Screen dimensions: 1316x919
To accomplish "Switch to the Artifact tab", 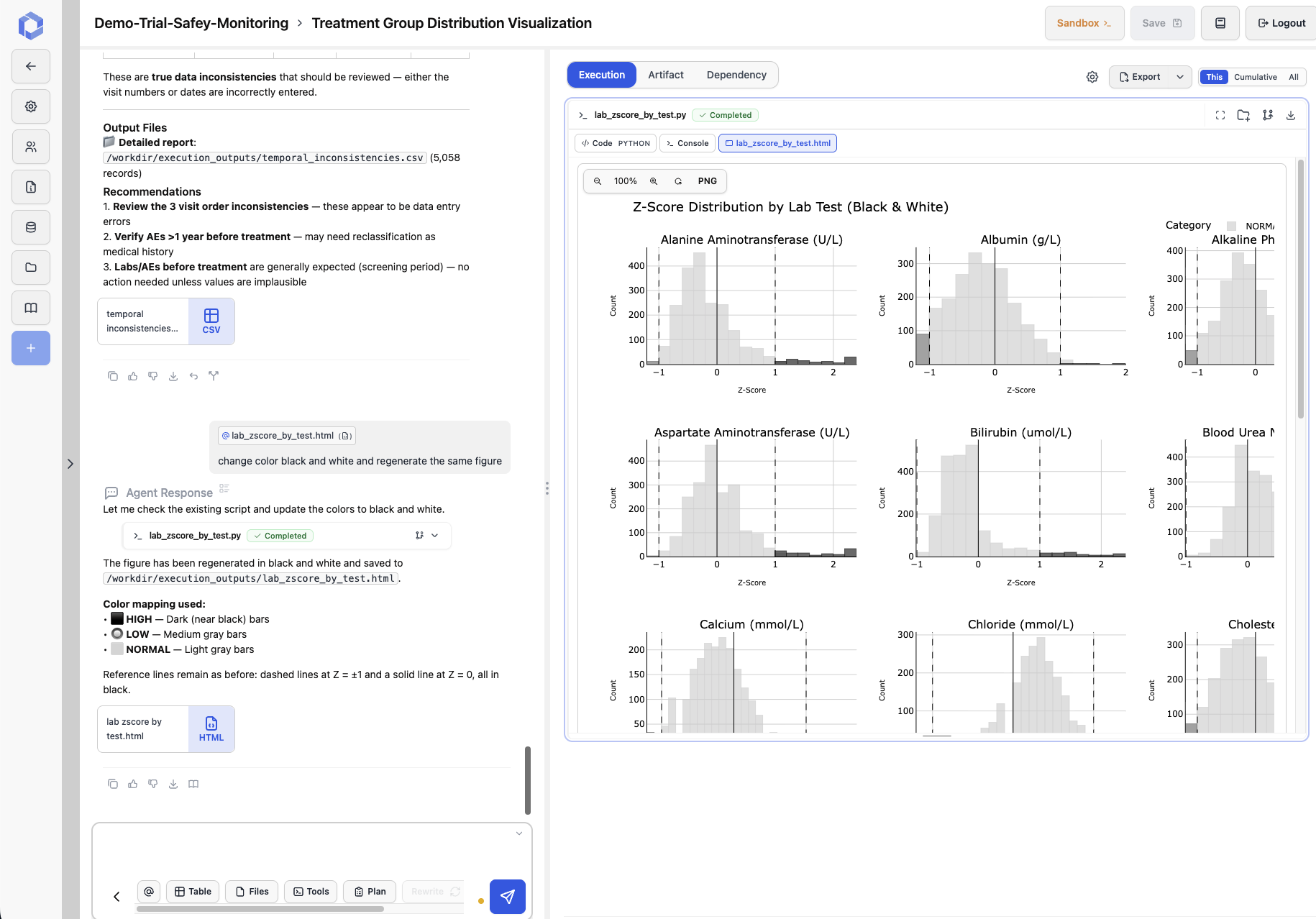I will click(666, 75).
